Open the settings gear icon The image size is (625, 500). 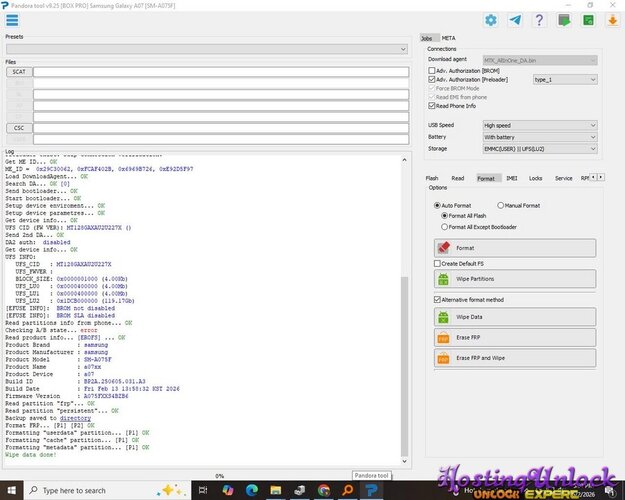491,20
